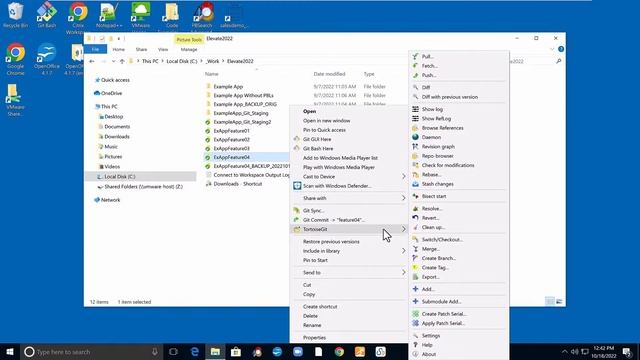Click the Daemon globe icon
The width and height of the screenshot is (640, 360).
[x=415, y=137]
